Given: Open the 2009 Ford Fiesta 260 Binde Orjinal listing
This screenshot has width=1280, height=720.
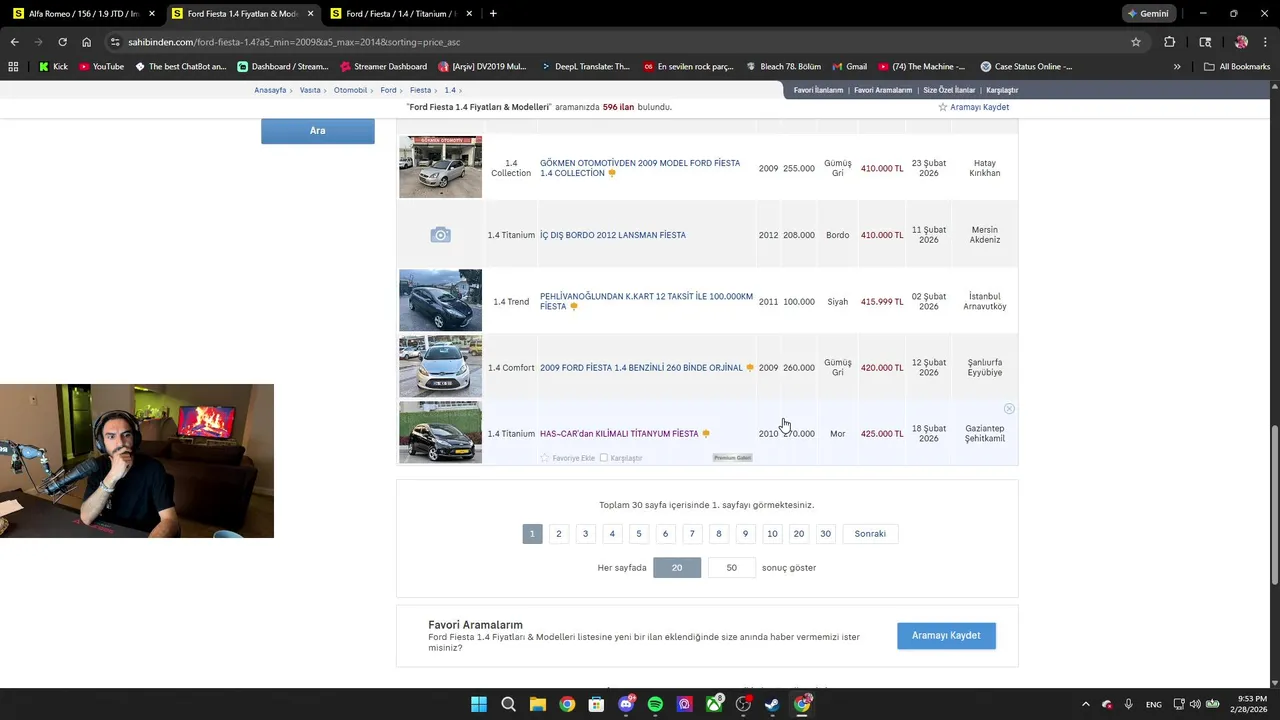Looking at the screenshot, I should click(x=641, y=368).
